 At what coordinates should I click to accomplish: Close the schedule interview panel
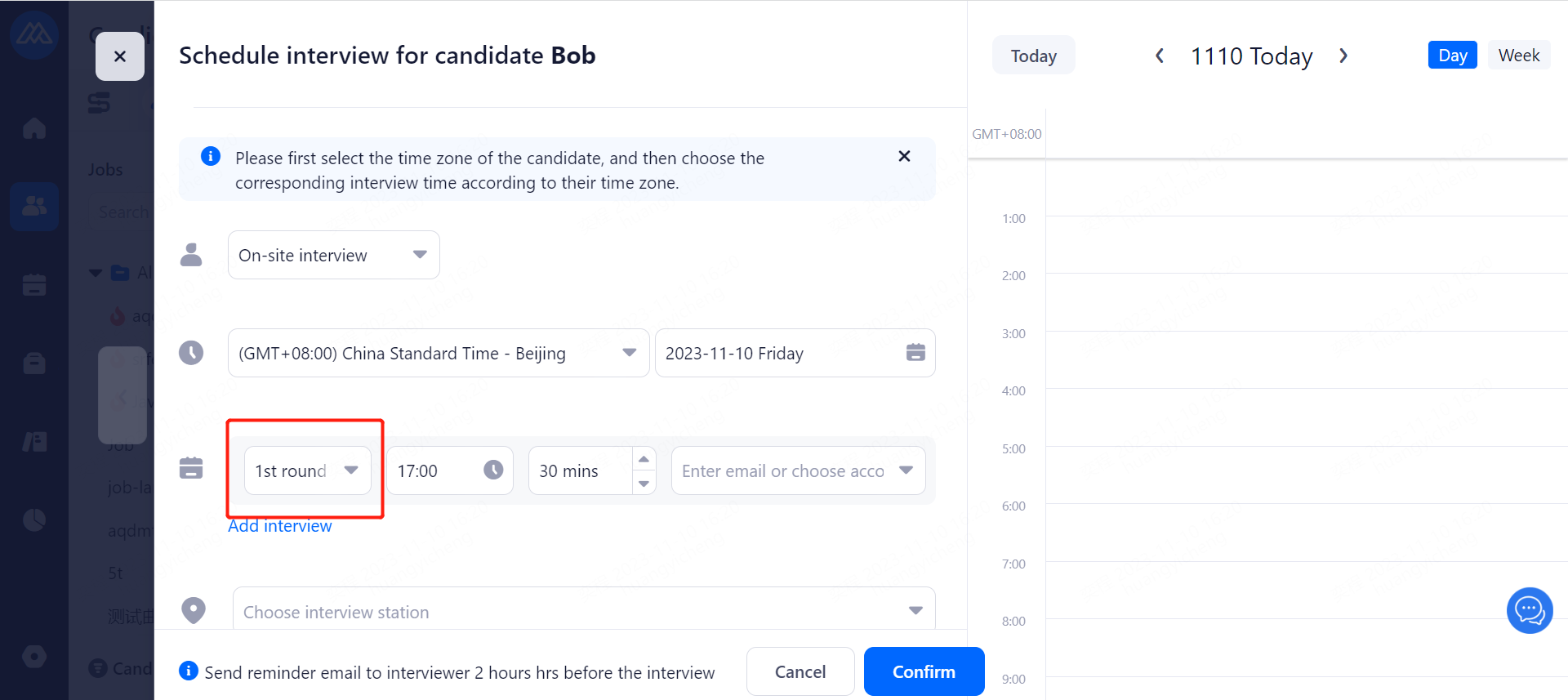(x=120, y=56)
